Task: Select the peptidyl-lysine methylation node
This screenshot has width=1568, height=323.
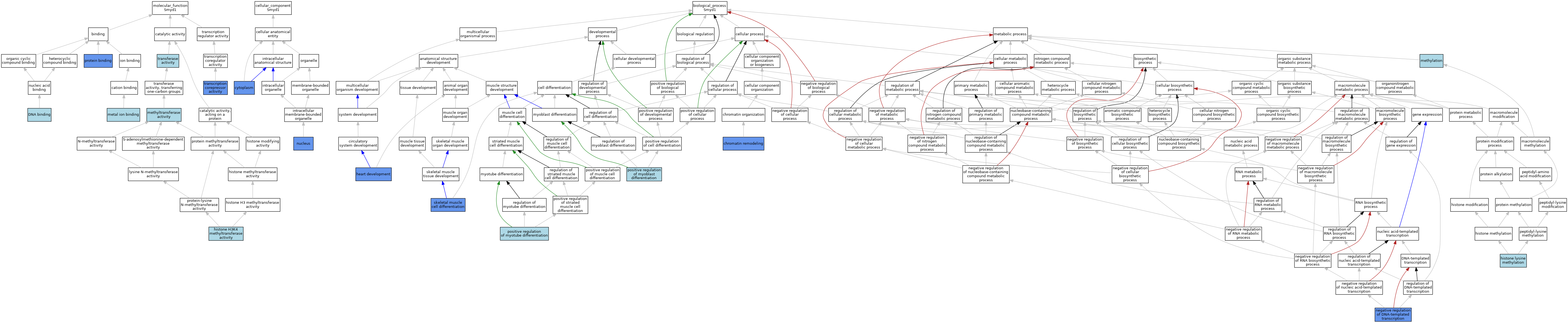Action: tap(1533, 234)
